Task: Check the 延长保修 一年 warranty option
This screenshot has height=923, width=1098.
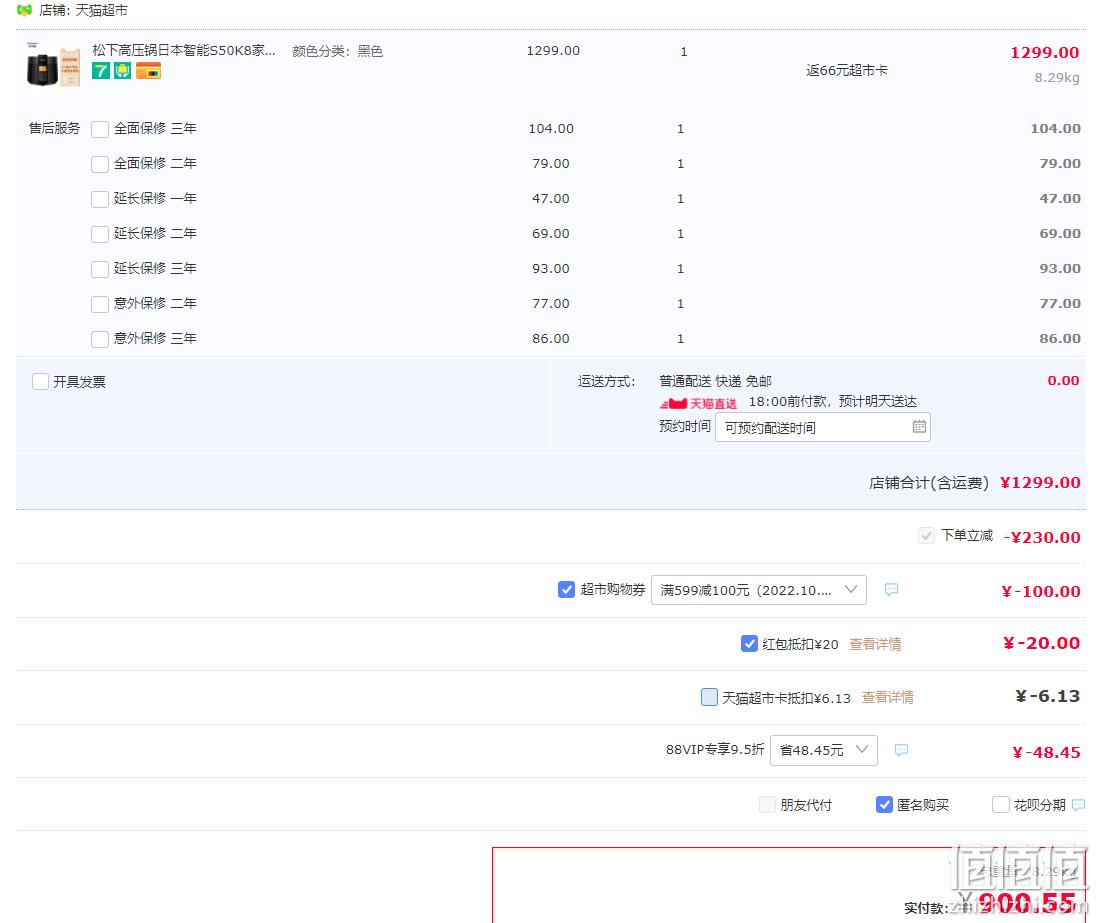Action: pyautogui.click(x=100, y=199)
